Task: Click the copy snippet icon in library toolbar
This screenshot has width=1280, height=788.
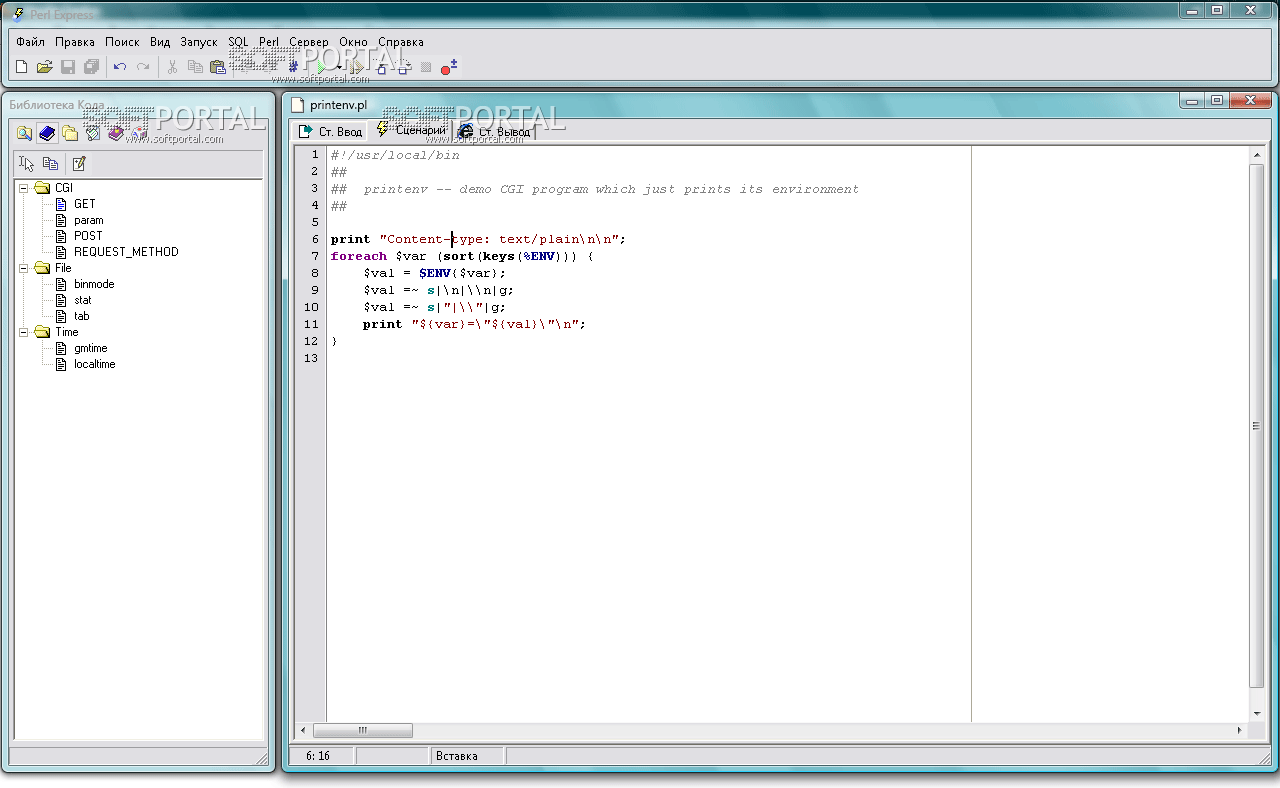Action: [51, 164]
